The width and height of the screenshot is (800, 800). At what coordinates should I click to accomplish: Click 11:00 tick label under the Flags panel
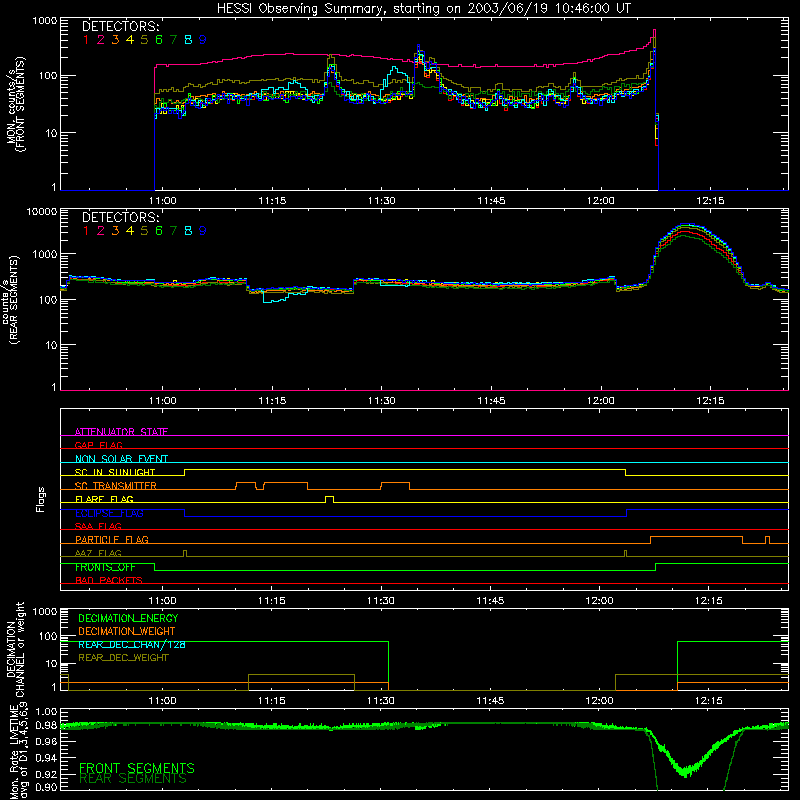162,601
